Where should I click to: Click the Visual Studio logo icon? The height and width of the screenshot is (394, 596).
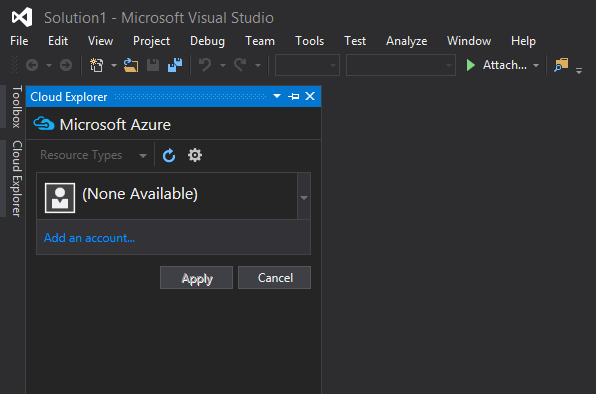click(x=22, y=17)
